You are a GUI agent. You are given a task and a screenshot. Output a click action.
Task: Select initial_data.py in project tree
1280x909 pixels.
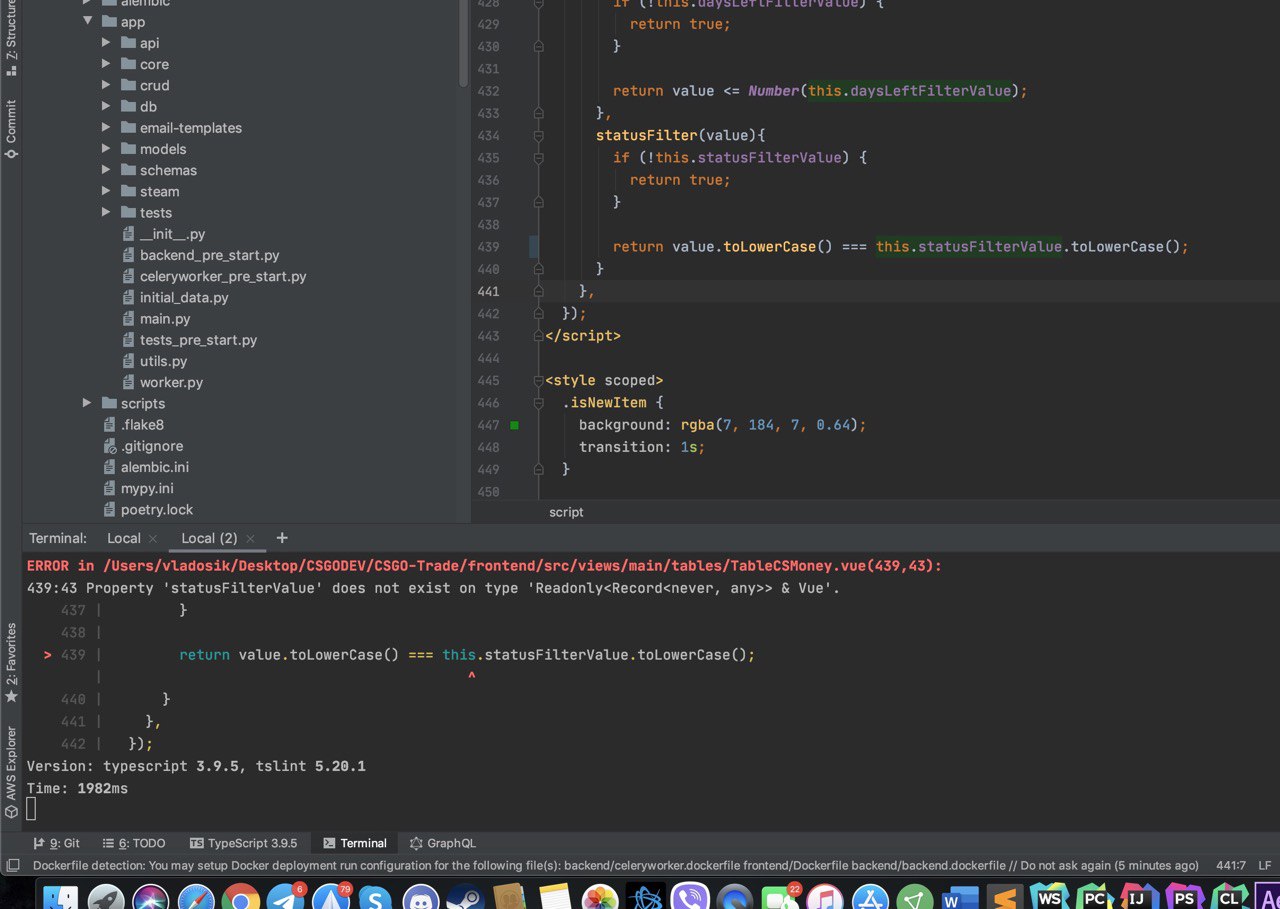click(x=184, y=298)
